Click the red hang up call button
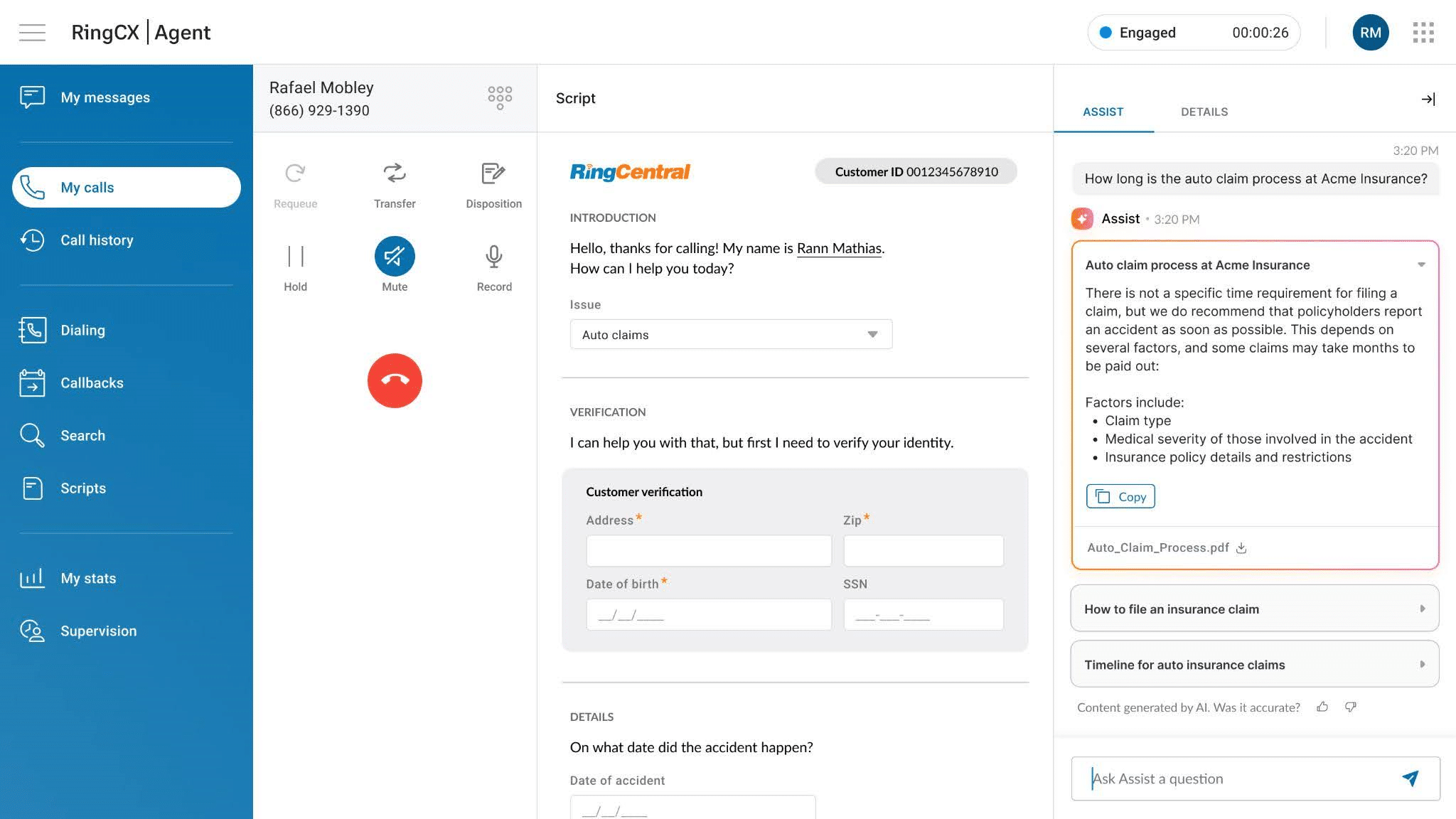The width and height of the screenshot is (1456, 819). (395, 380)
